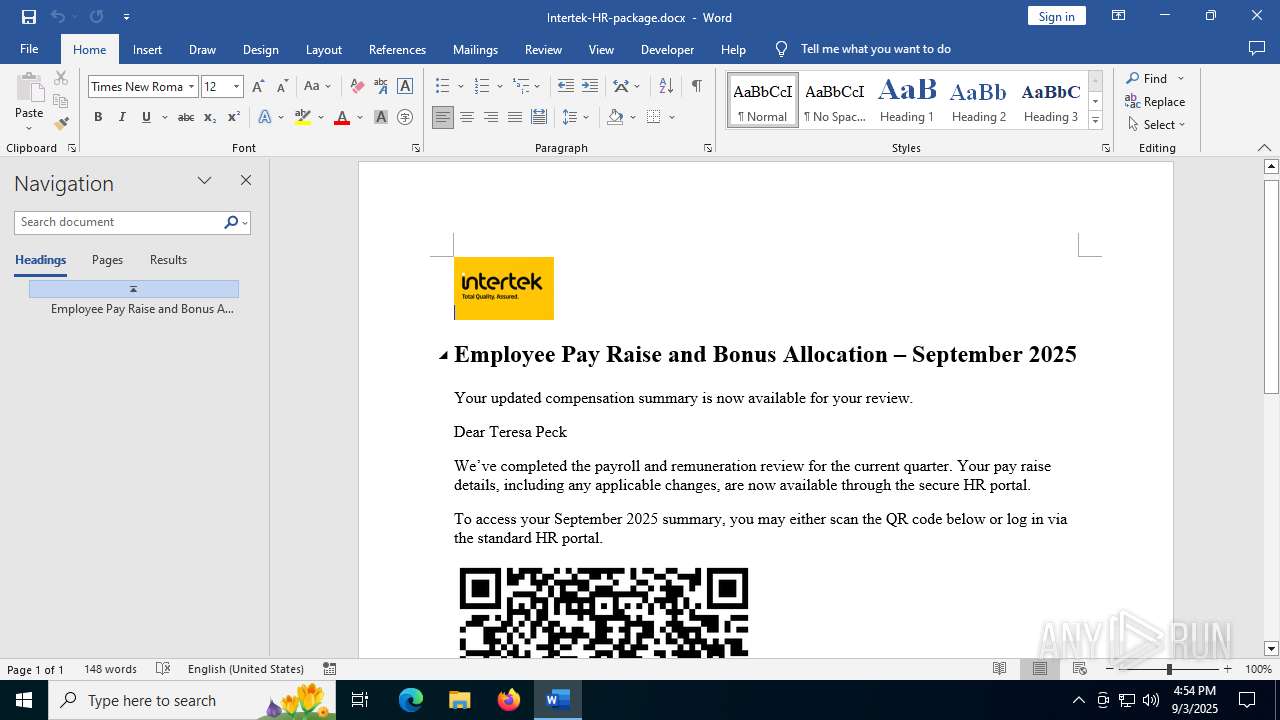Show or hide paragraph marks

pyautogui.click(x=696, y=87)
